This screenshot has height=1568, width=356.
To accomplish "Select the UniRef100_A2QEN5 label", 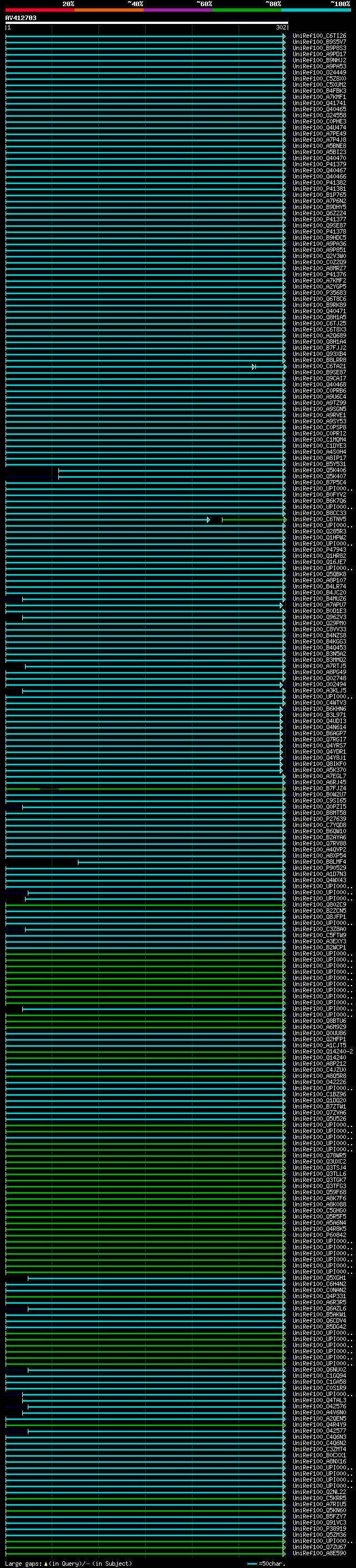I will pyautogui.click(x=319, y=1418).
